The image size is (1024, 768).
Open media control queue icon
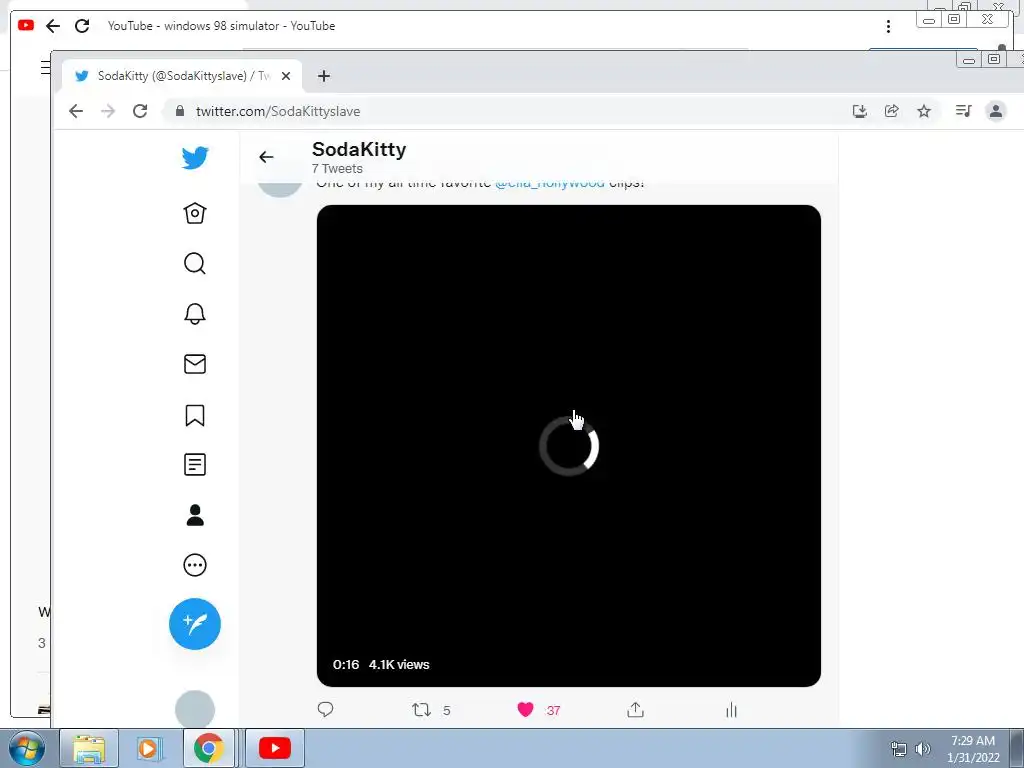point(963,111)
